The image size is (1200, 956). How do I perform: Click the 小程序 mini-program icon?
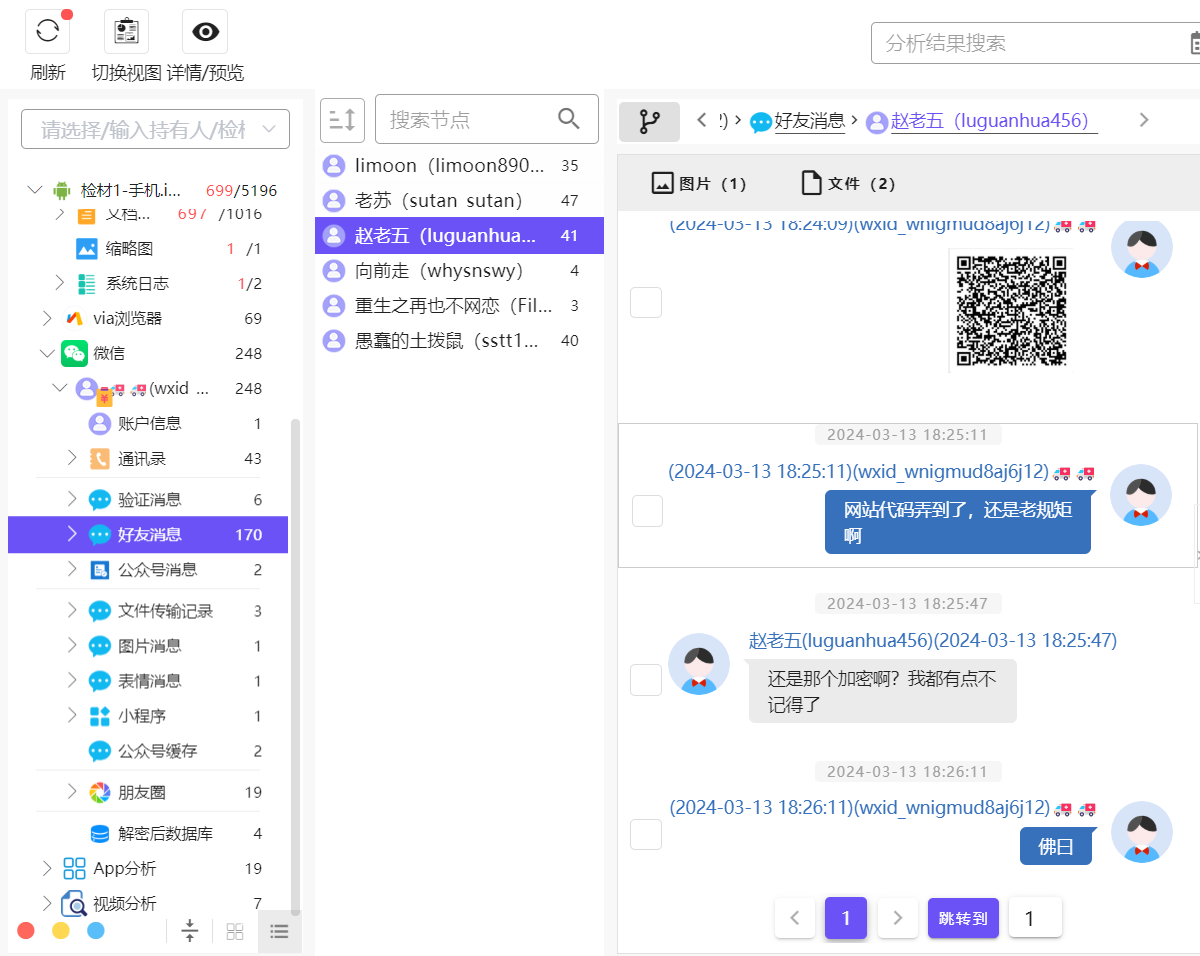(100, 716)
